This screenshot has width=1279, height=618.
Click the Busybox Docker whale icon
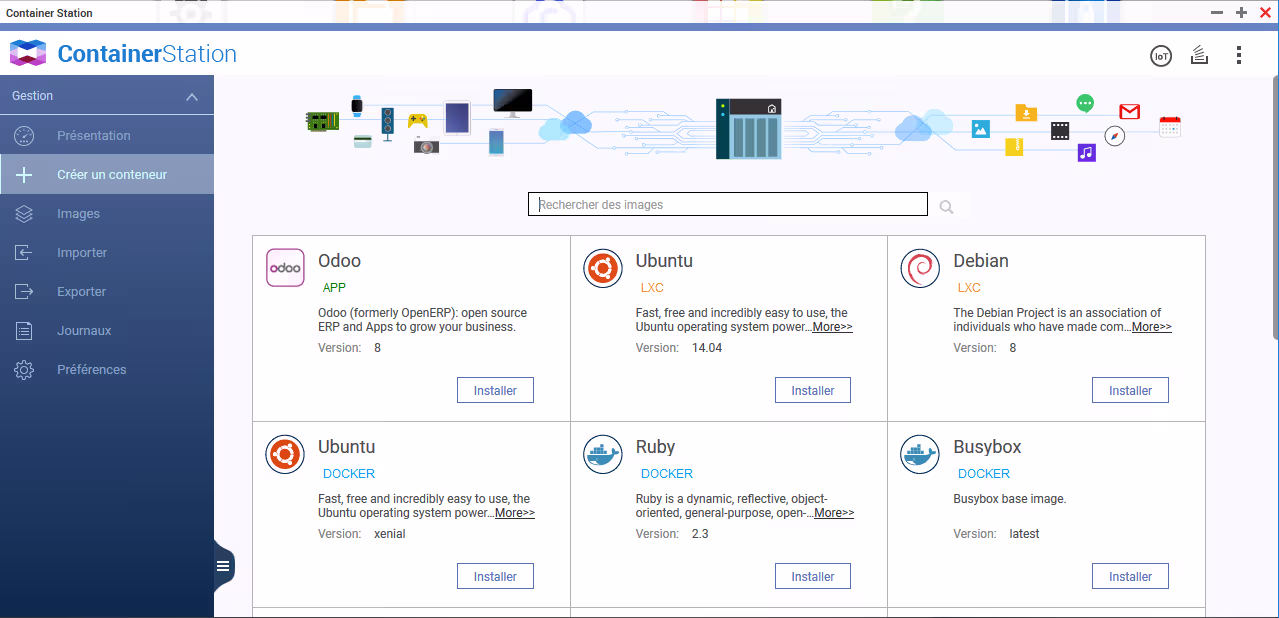[x=920, y=454]
